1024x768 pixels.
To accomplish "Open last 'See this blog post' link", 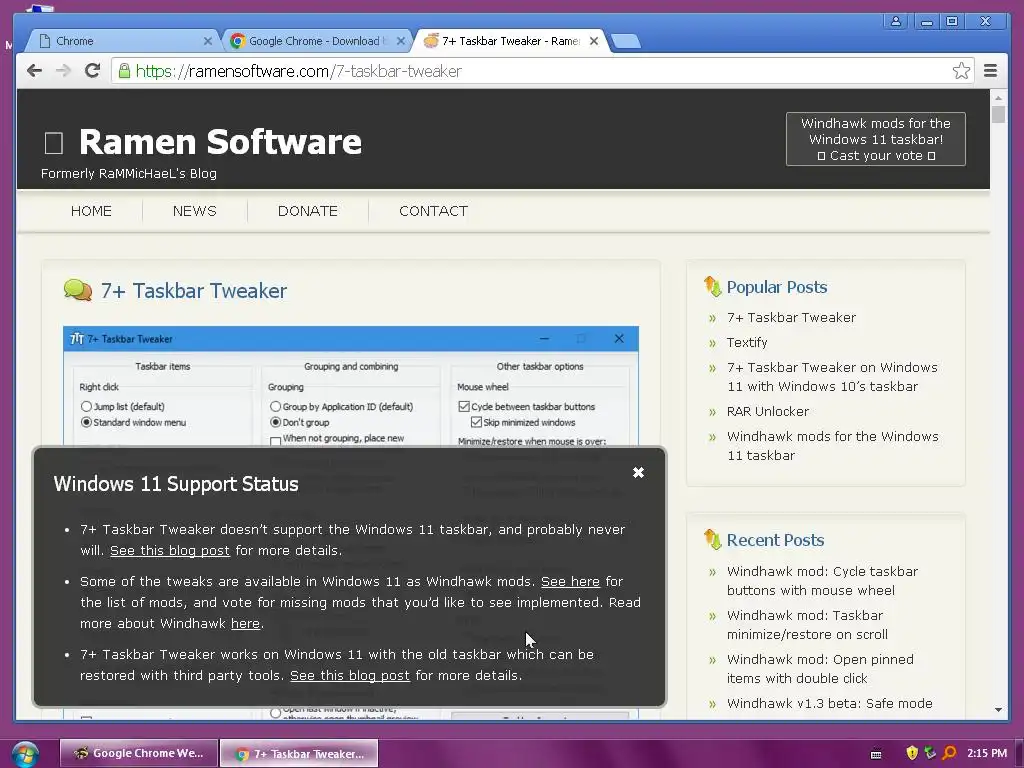I will [350, 675].
